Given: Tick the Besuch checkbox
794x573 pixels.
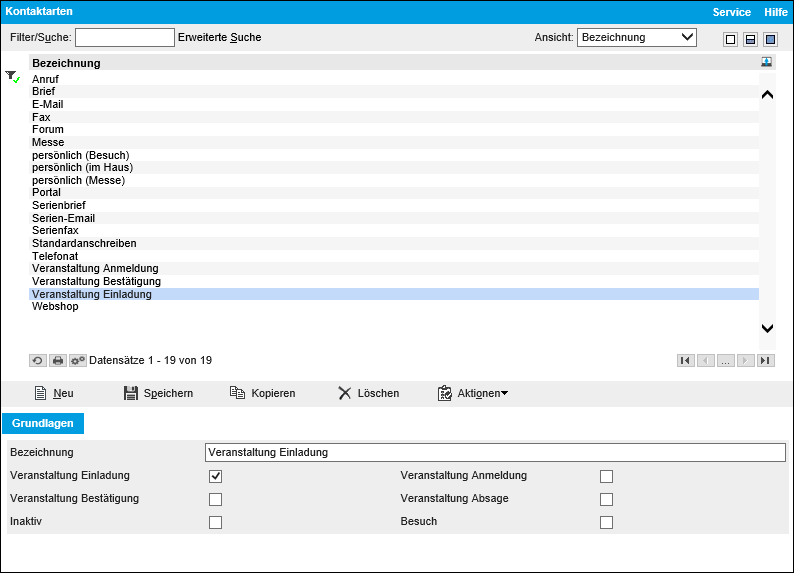Looking at the screenshot, I should pyautogui.click(x=606, y=522).
